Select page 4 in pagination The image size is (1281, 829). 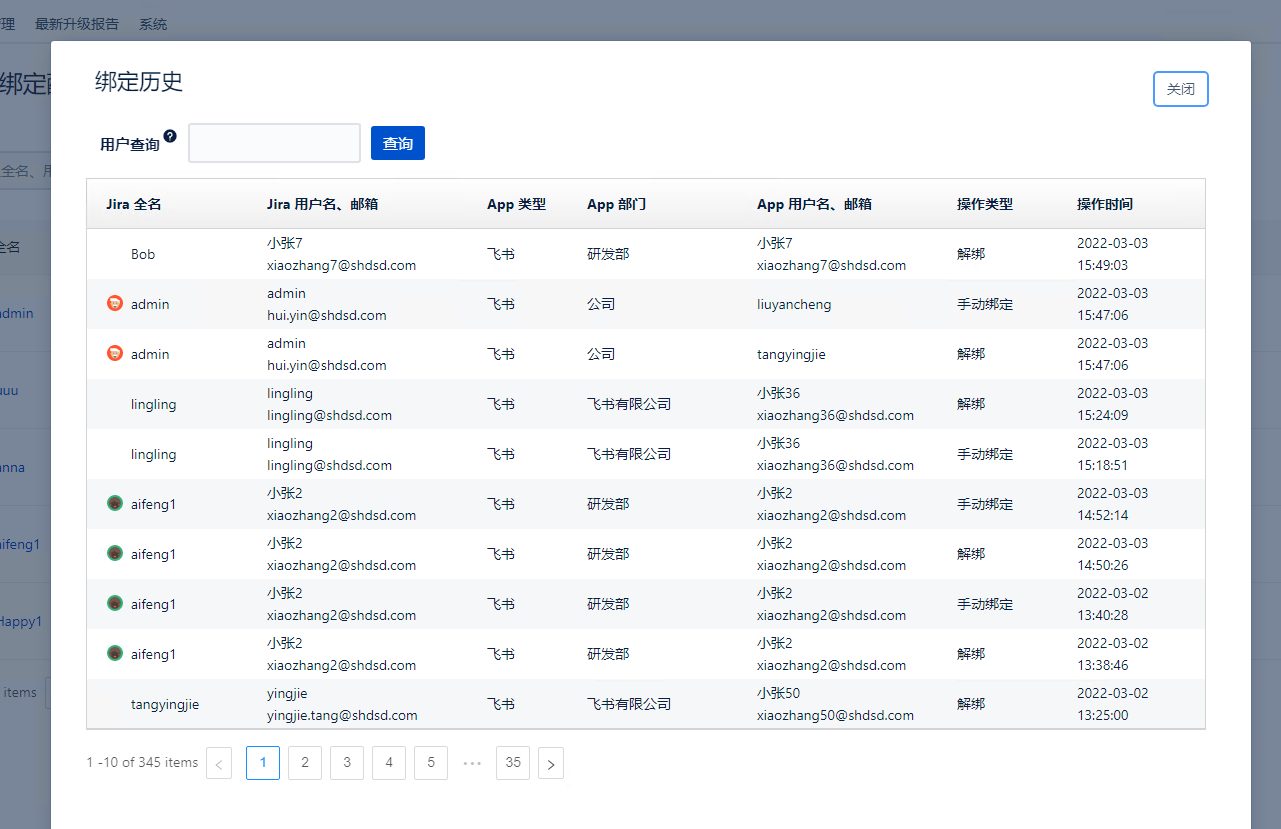[389, 763]
